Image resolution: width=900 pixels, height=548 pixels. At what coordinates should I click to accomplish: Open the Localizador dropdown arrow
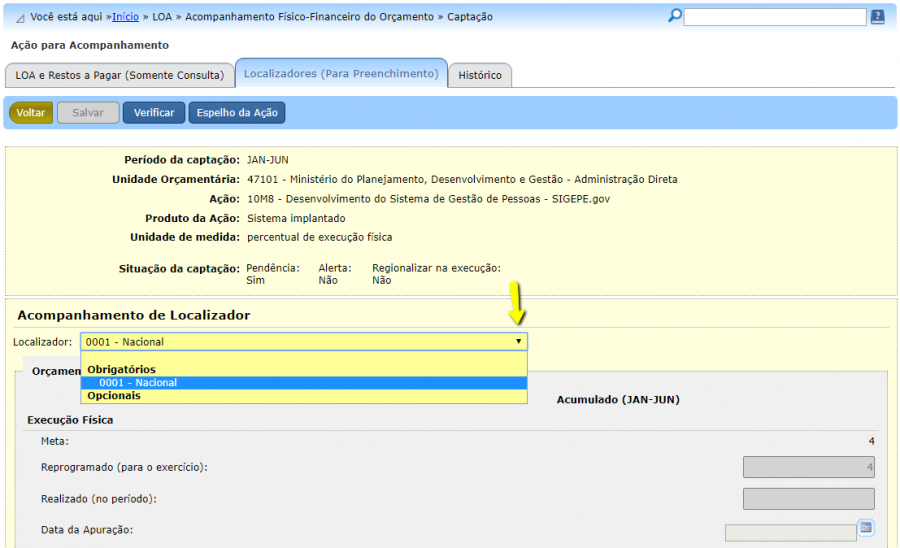(518, 341)
